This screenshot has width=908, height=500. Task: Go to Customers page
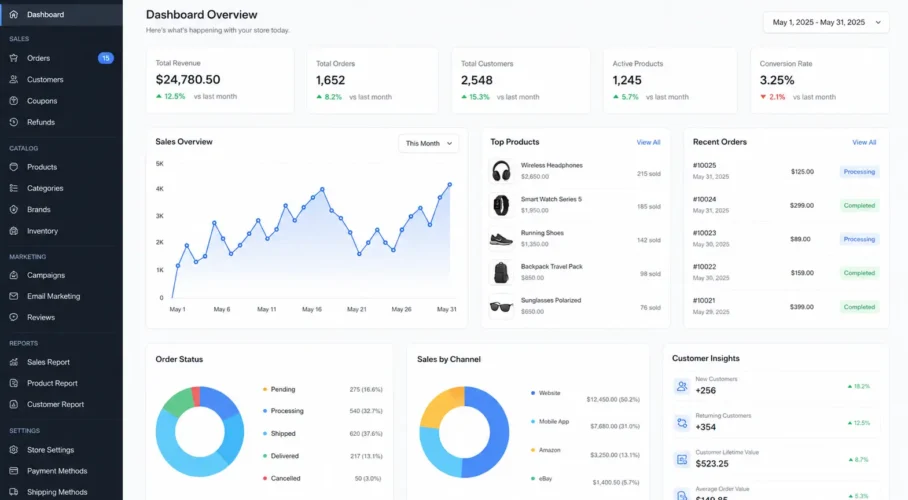61,79
